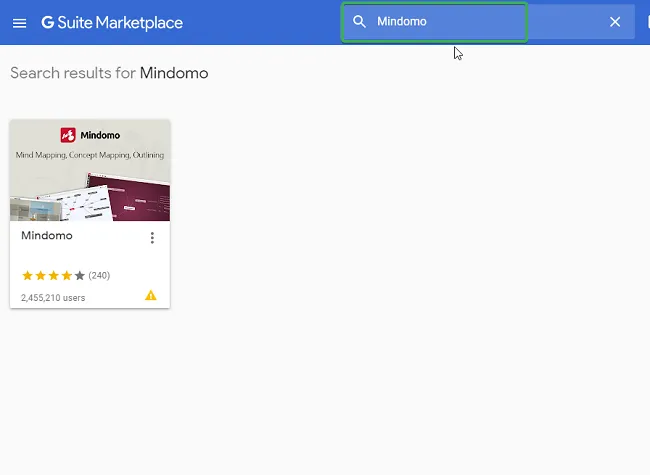Open the hamburger main menu

coord(19,23)
